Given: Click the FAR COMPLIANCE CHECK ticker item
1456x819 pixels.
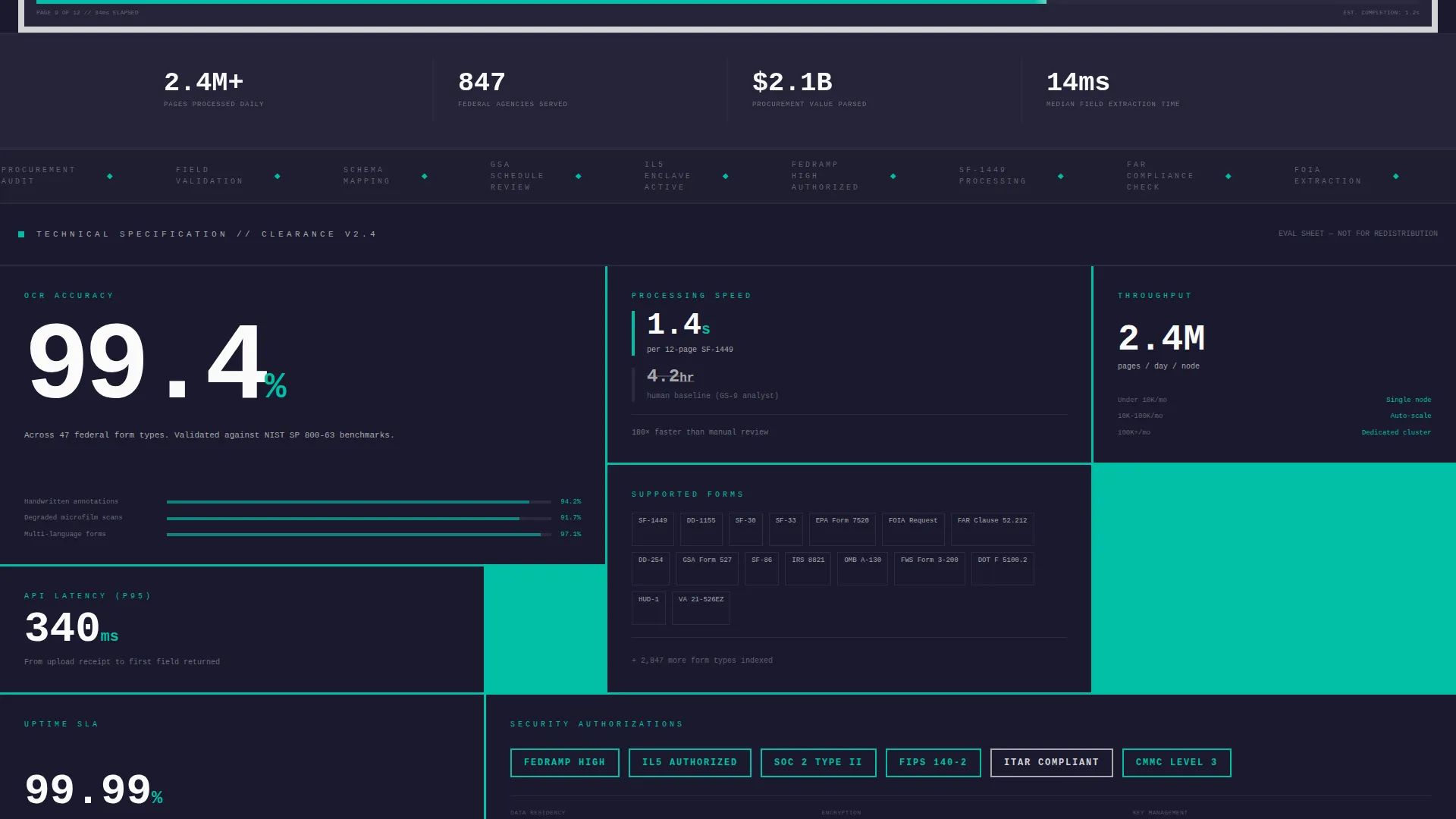Looking at the screenshot, I should pos(1160,176).
